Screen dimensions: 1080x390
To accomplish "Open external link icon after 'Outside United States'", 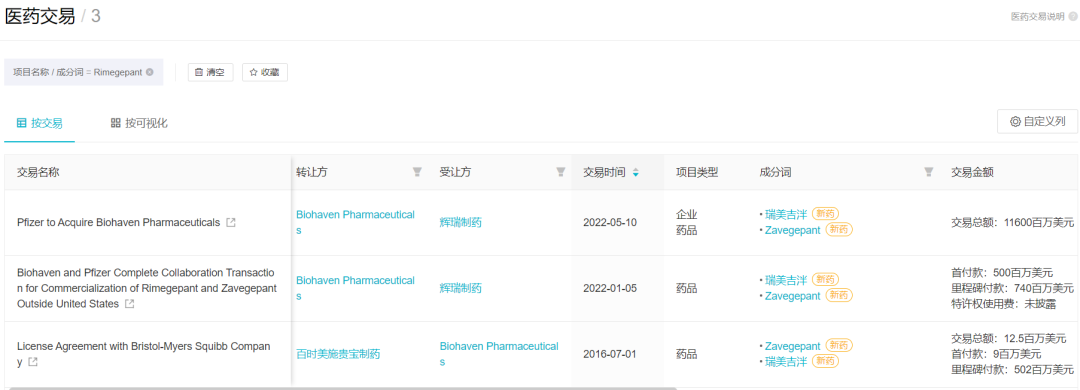I will pos(129,303).
